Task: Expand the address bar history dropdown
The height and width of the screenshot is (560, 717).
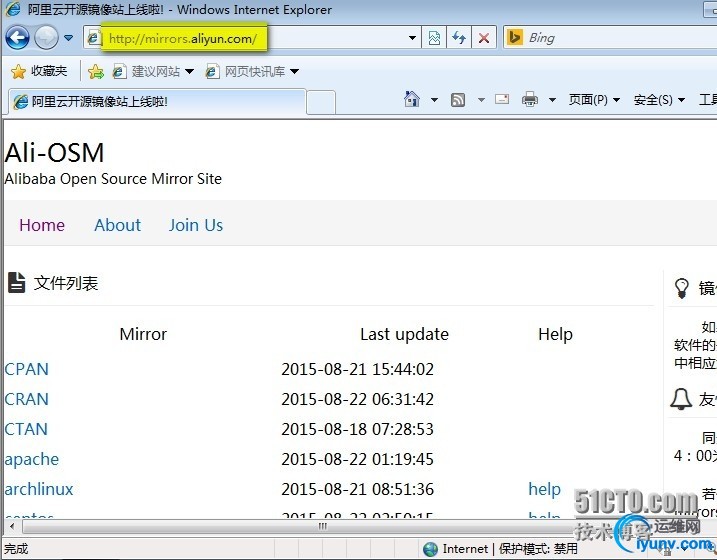Action: pyautogui.click(x=412, y=38)
